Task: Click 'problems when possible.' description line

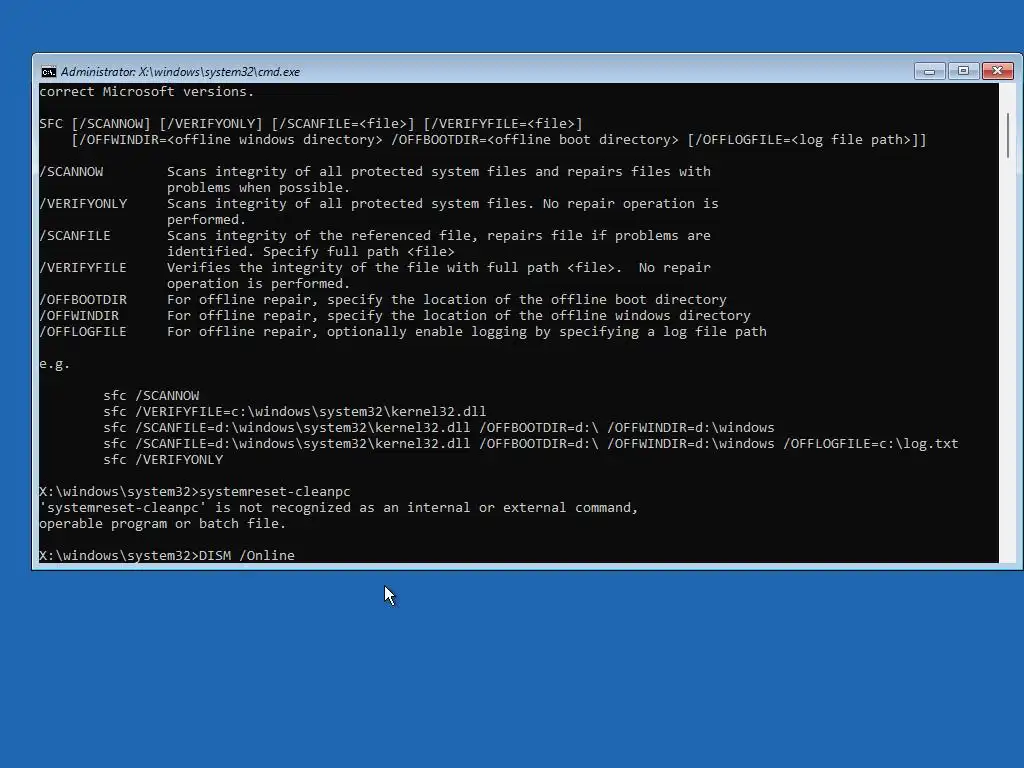Action: pos(258,187)
